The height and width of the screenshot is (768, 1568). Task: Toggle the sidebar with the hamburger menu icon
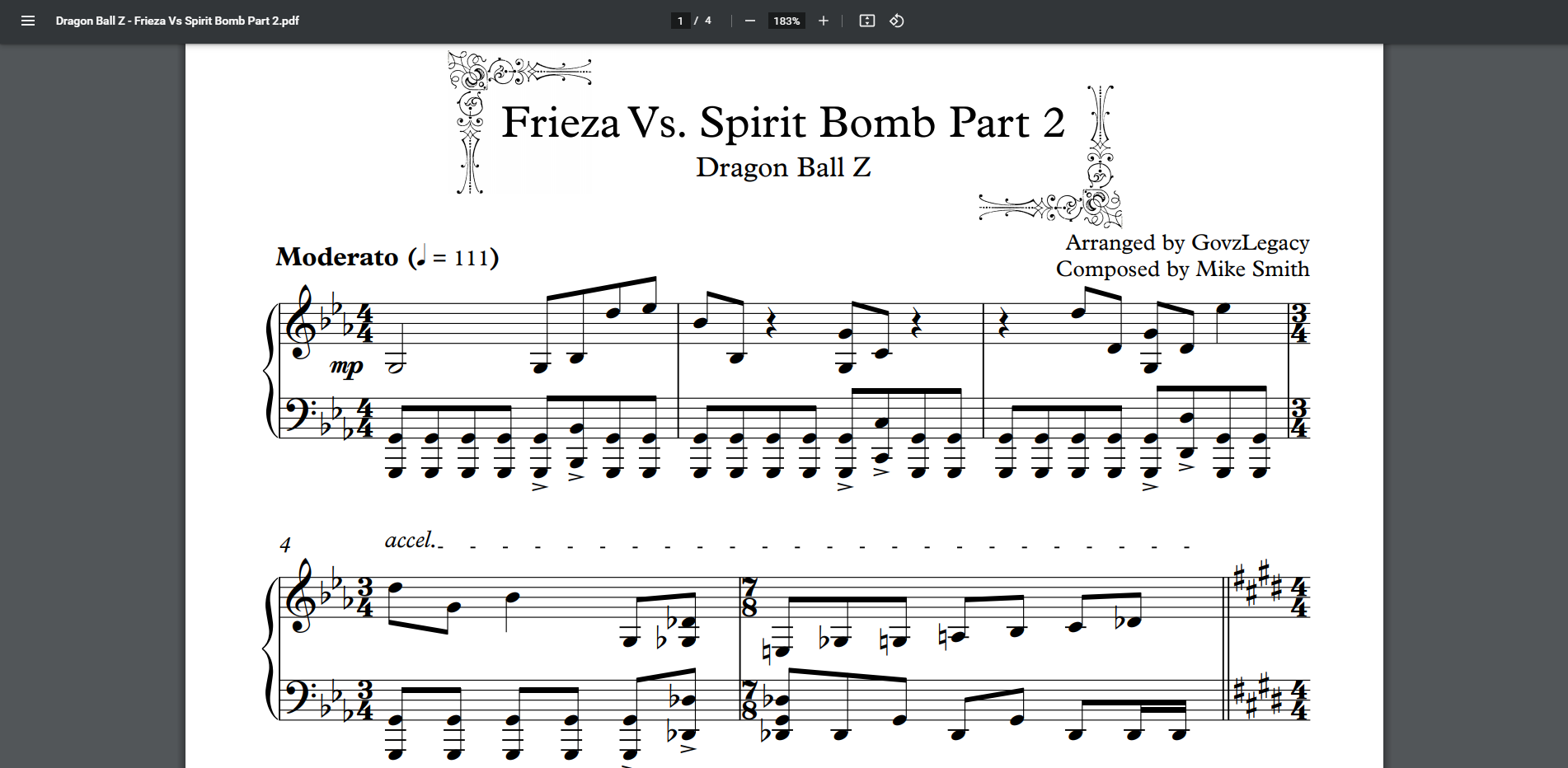tap(28, 21)
